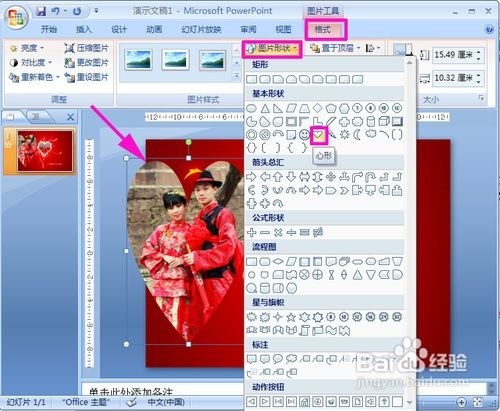Click 重设图片 reset picture
Screen dimensions: 500x411
point(86,77)
